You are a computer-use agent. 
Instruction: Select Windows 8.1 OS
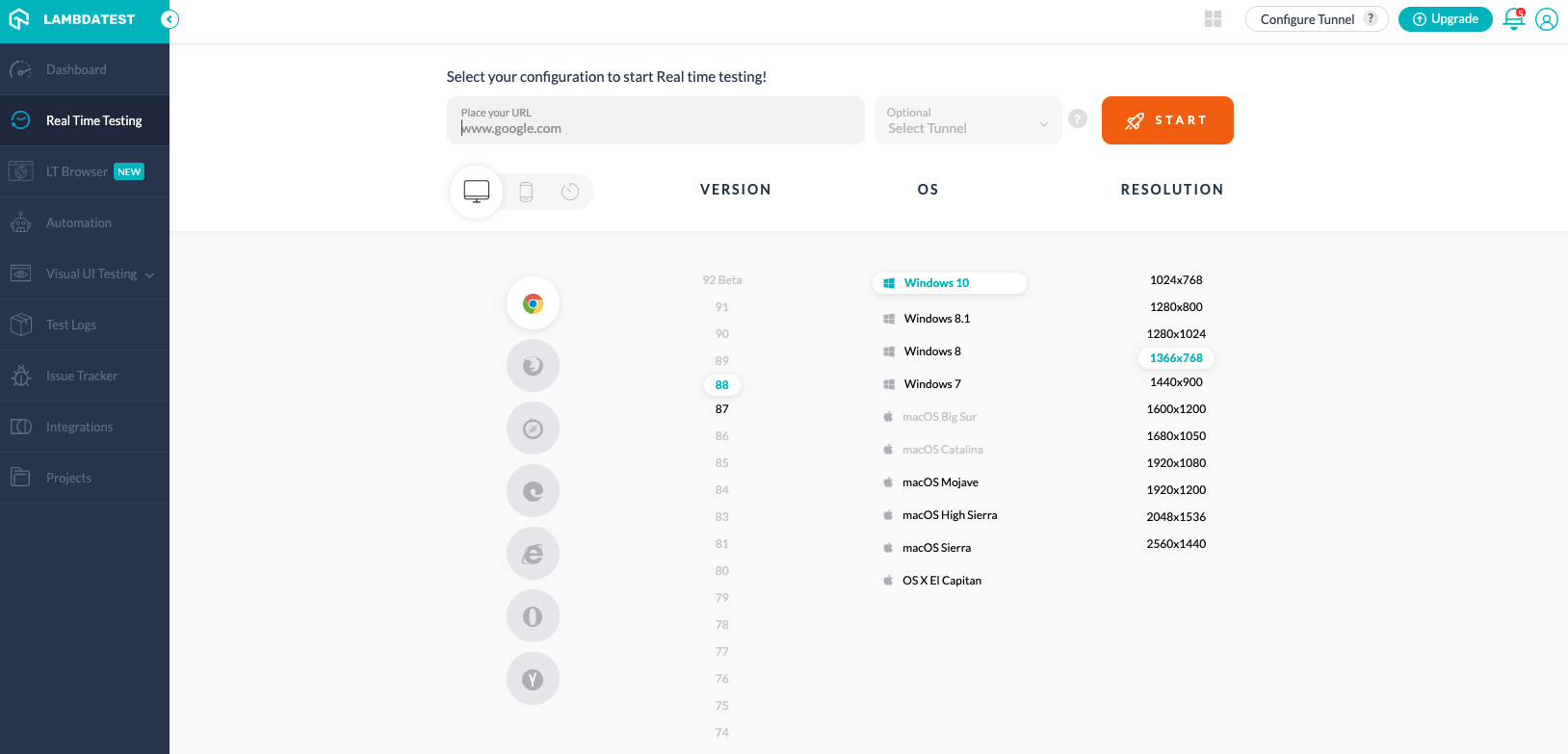pos(927,319)
